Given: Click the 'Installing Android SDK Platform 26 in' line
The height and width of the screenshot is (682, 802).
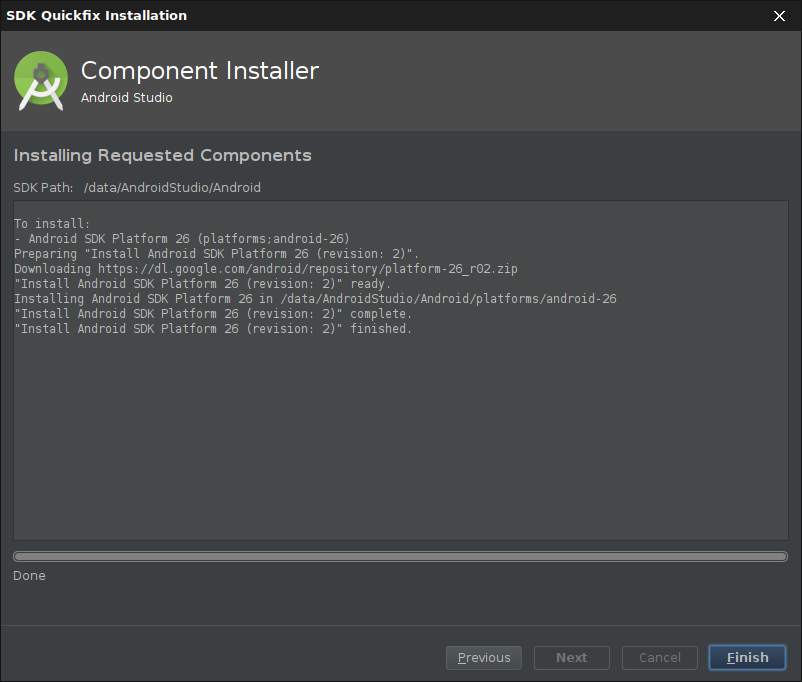Looking at the screenshot, I should 315,299.
